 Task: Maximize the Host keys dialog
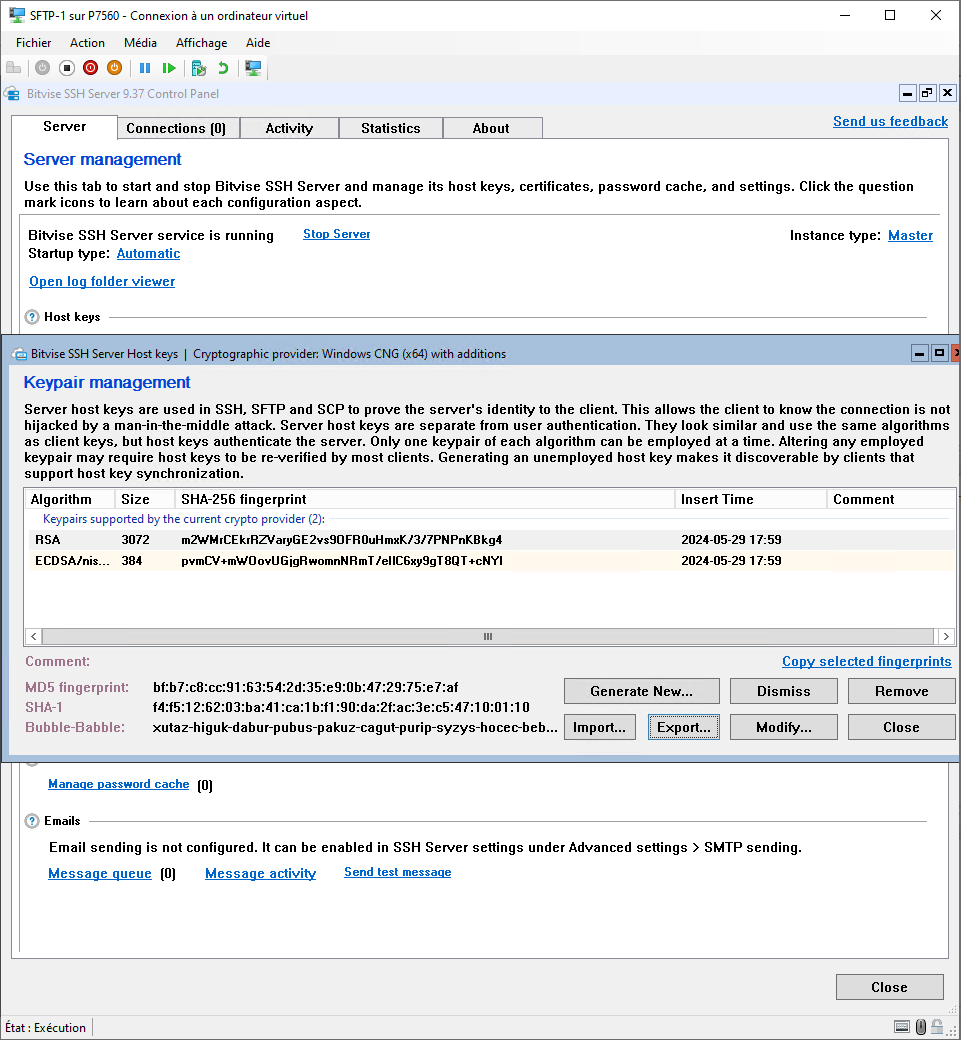click(939, 354)
